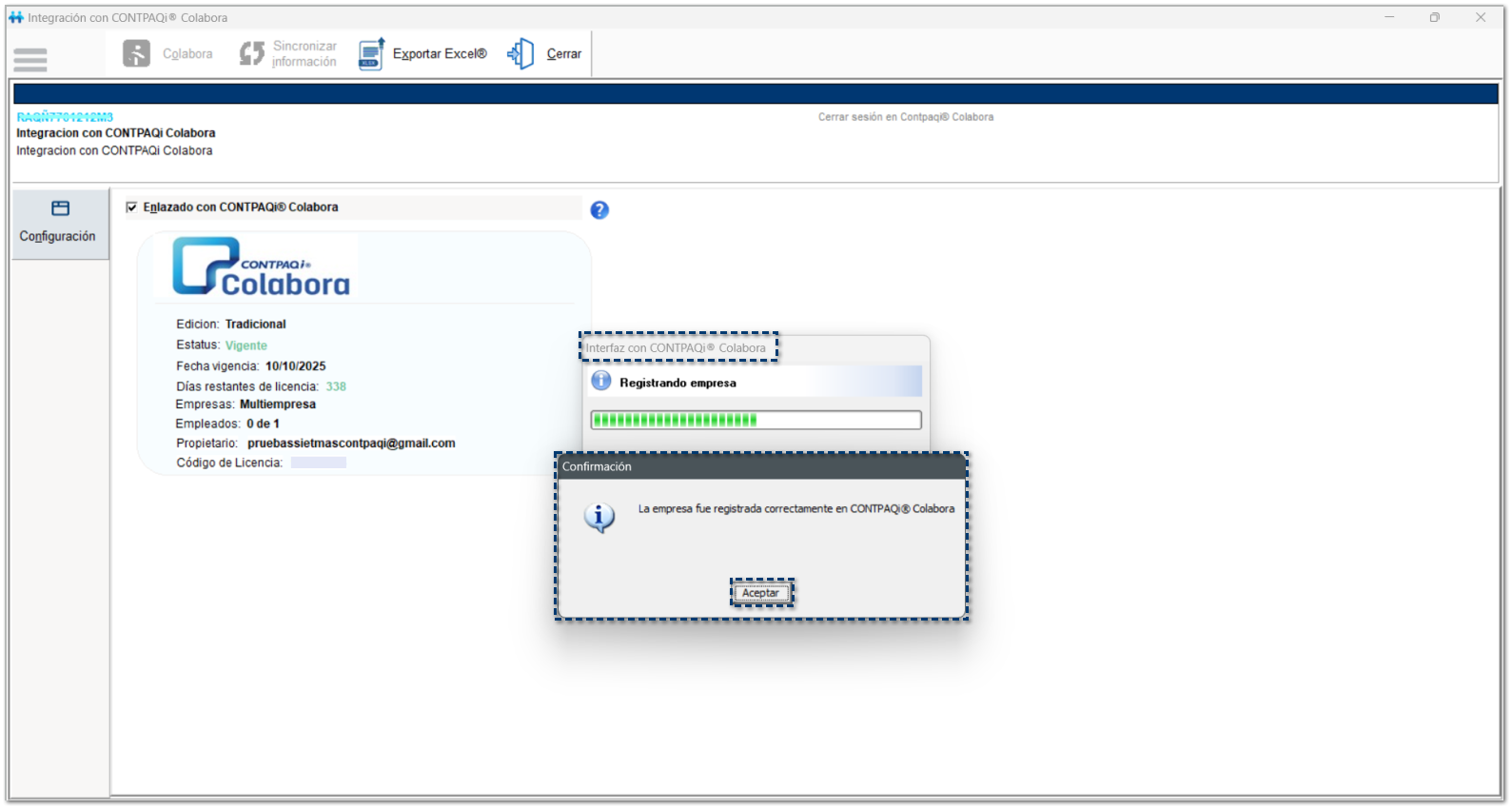Click the Empleados value 0 de 1
The height and width of the screenshot is (809, 1512).
[264, 424]
